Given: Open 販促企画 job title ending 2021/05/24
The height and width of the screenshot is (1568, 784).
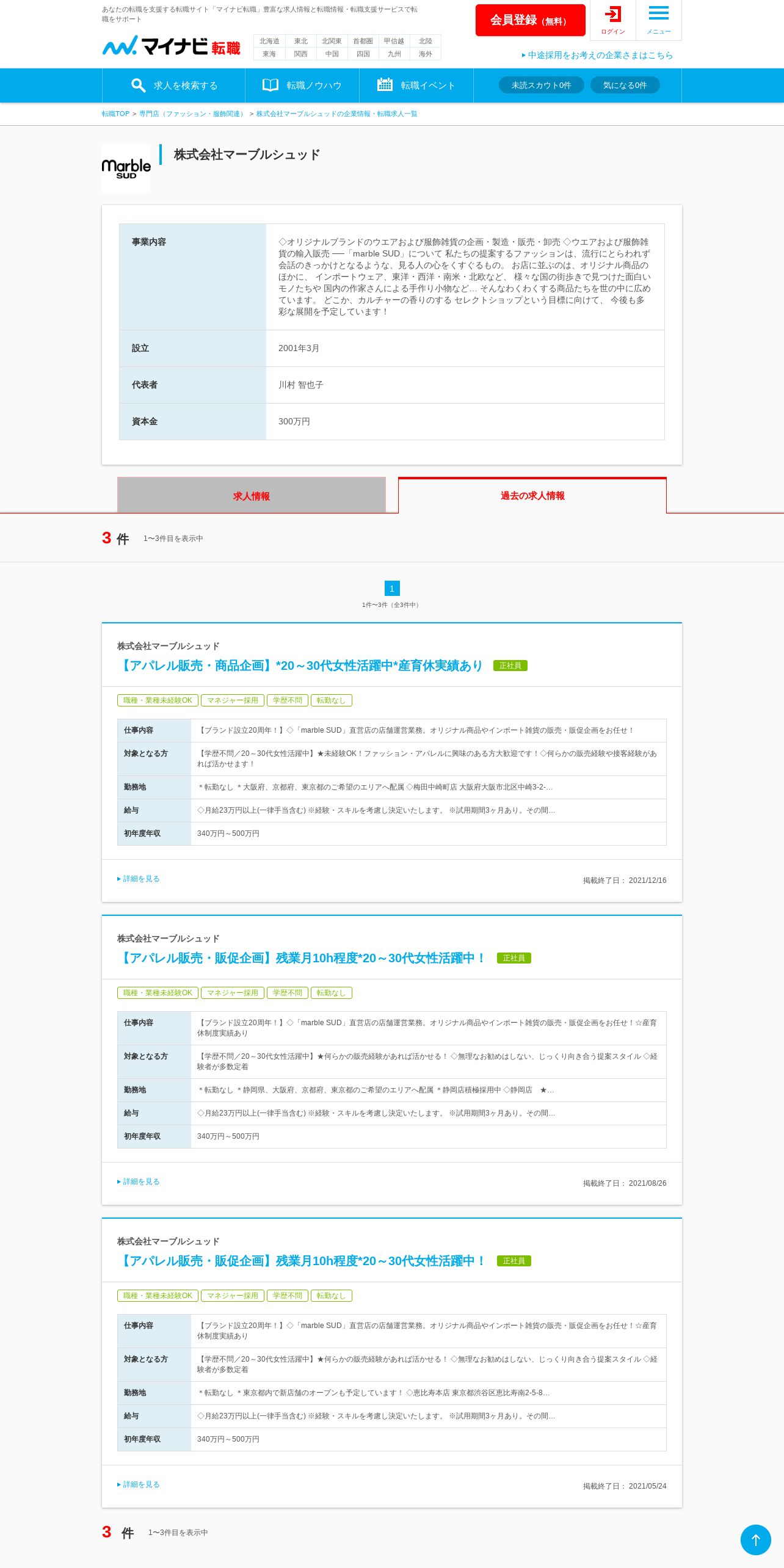Looking at the screenshot, I should click(x=302, y=1261).
